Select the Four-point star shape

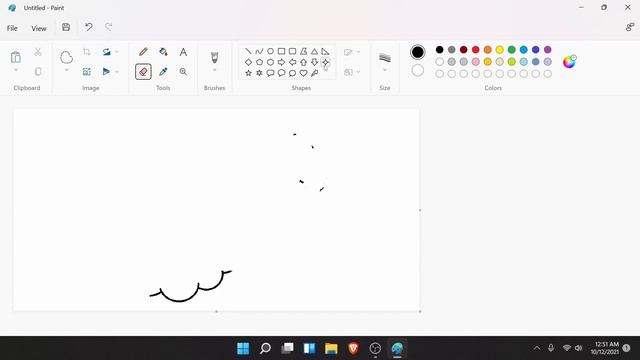[x=325, y=62]
